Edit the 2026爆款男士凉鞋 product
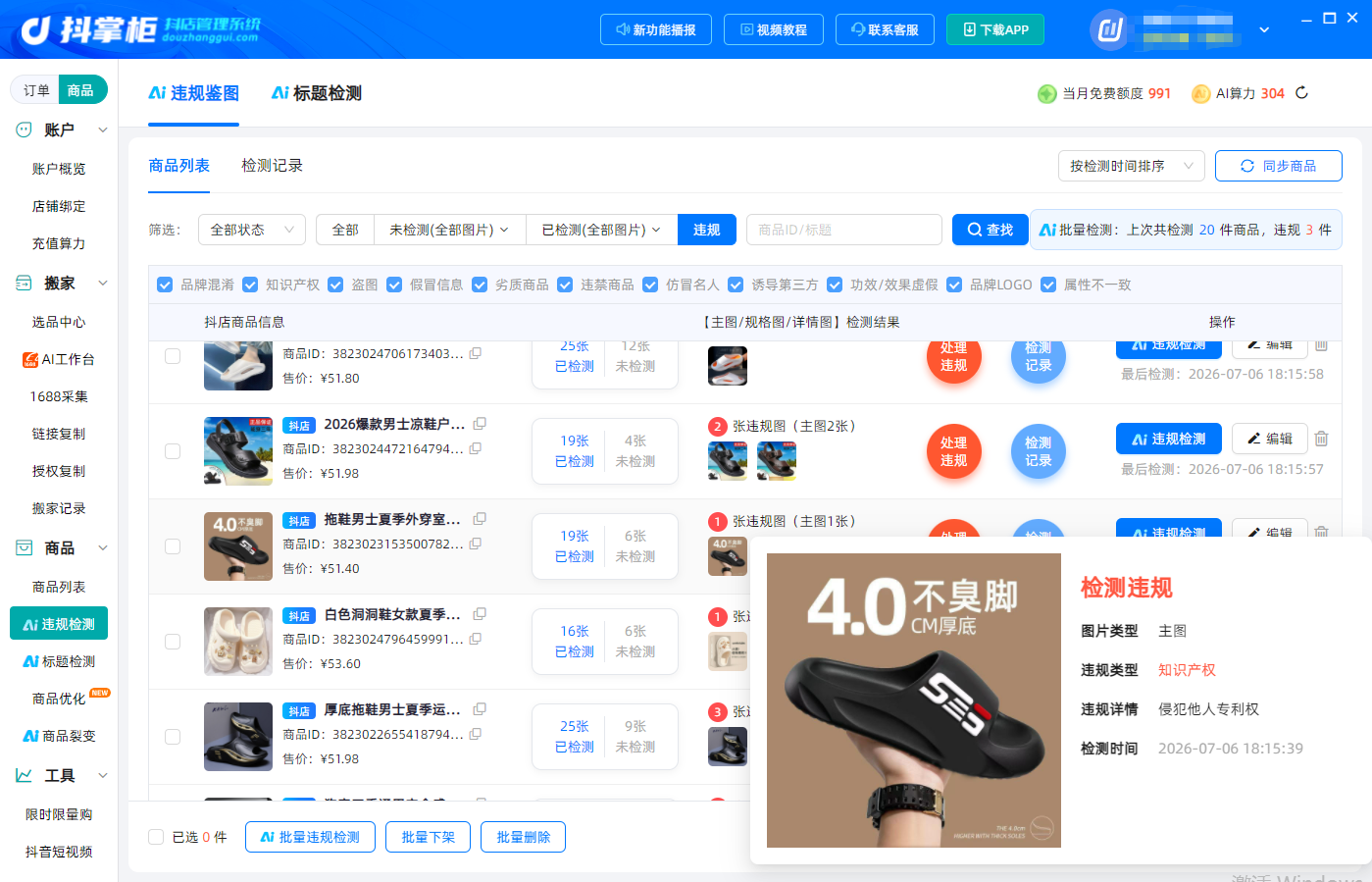 (x=1270, y=439)
